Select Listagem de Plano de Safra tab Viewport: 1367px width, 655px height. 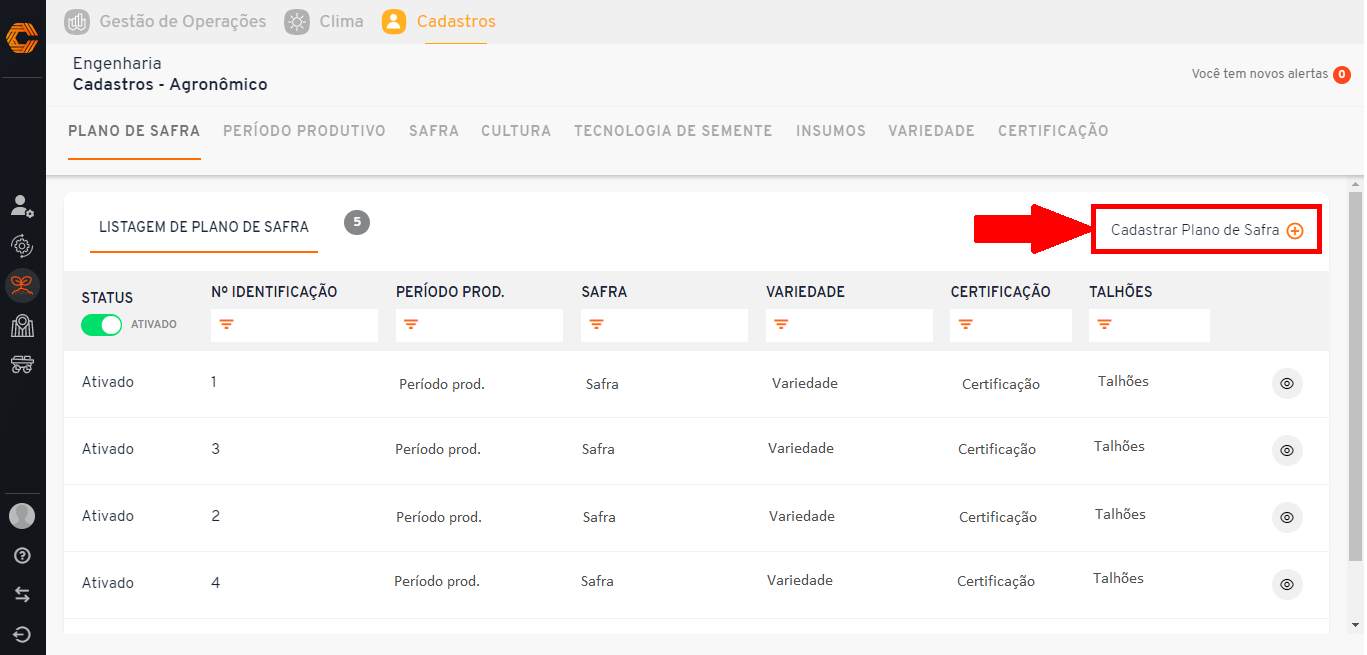[204, 227]
